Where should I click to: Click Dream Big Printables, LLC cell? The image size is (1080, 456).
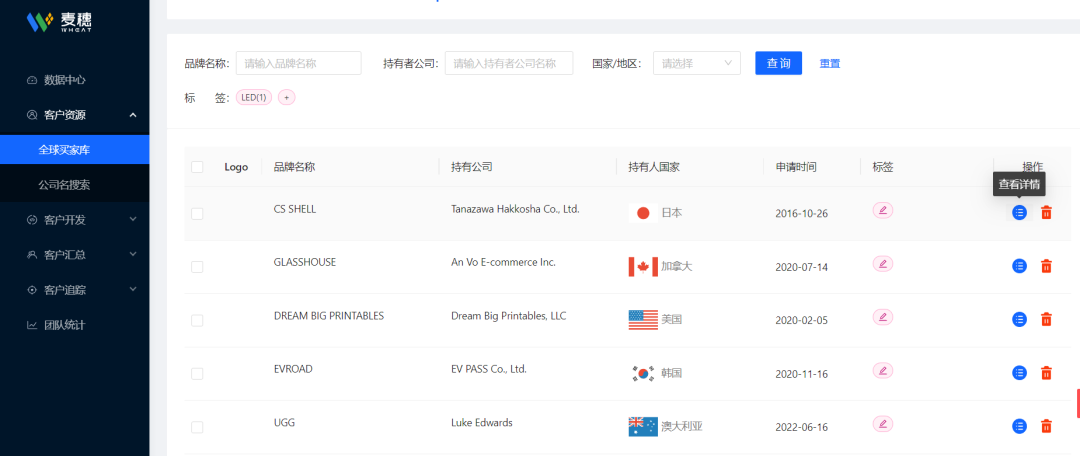[508, 315]
